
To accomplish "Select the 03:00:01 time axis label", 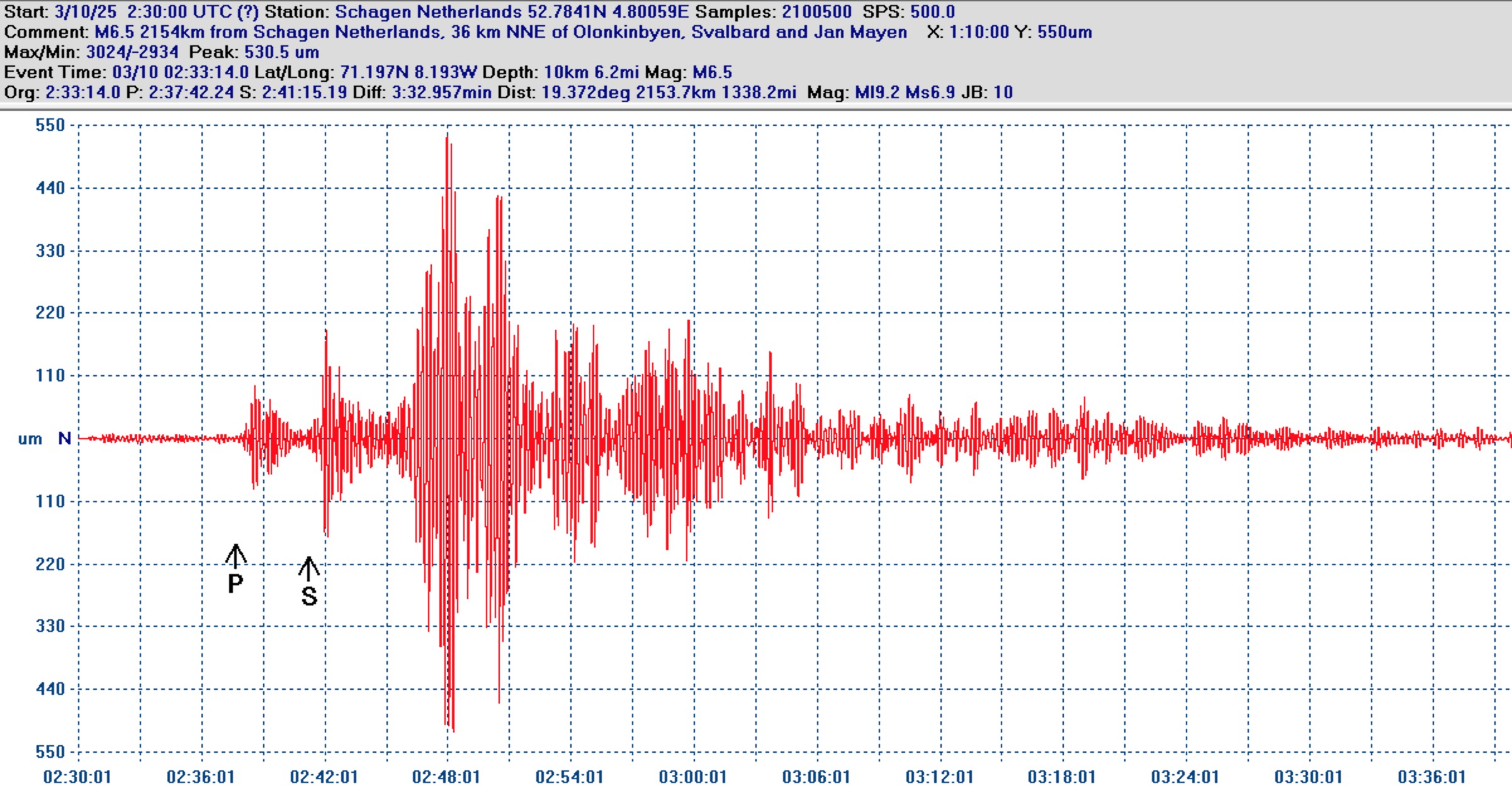I will click(692, 777).
